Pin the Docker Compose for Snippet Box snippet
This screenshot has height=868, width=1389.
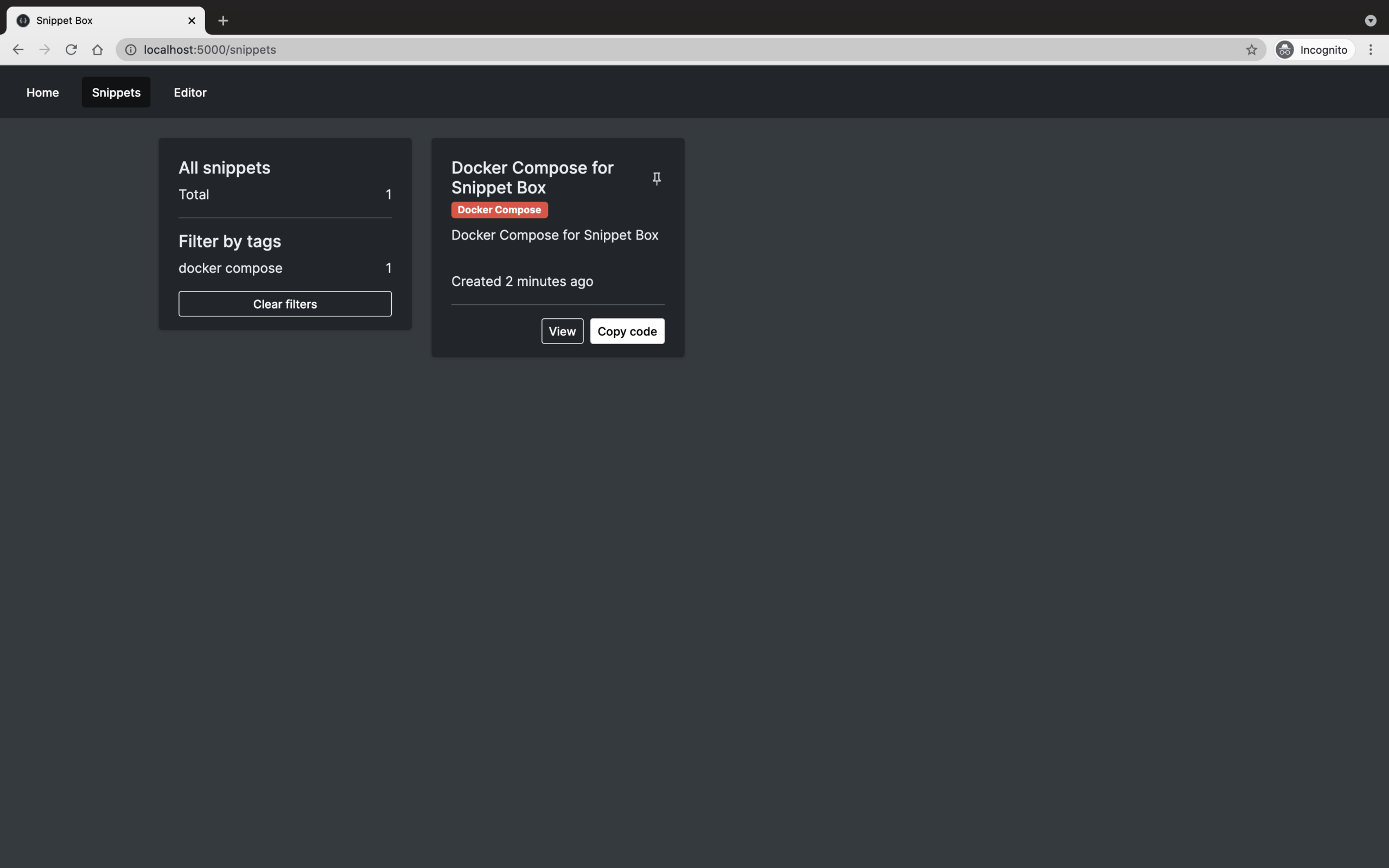coord(655,178)
